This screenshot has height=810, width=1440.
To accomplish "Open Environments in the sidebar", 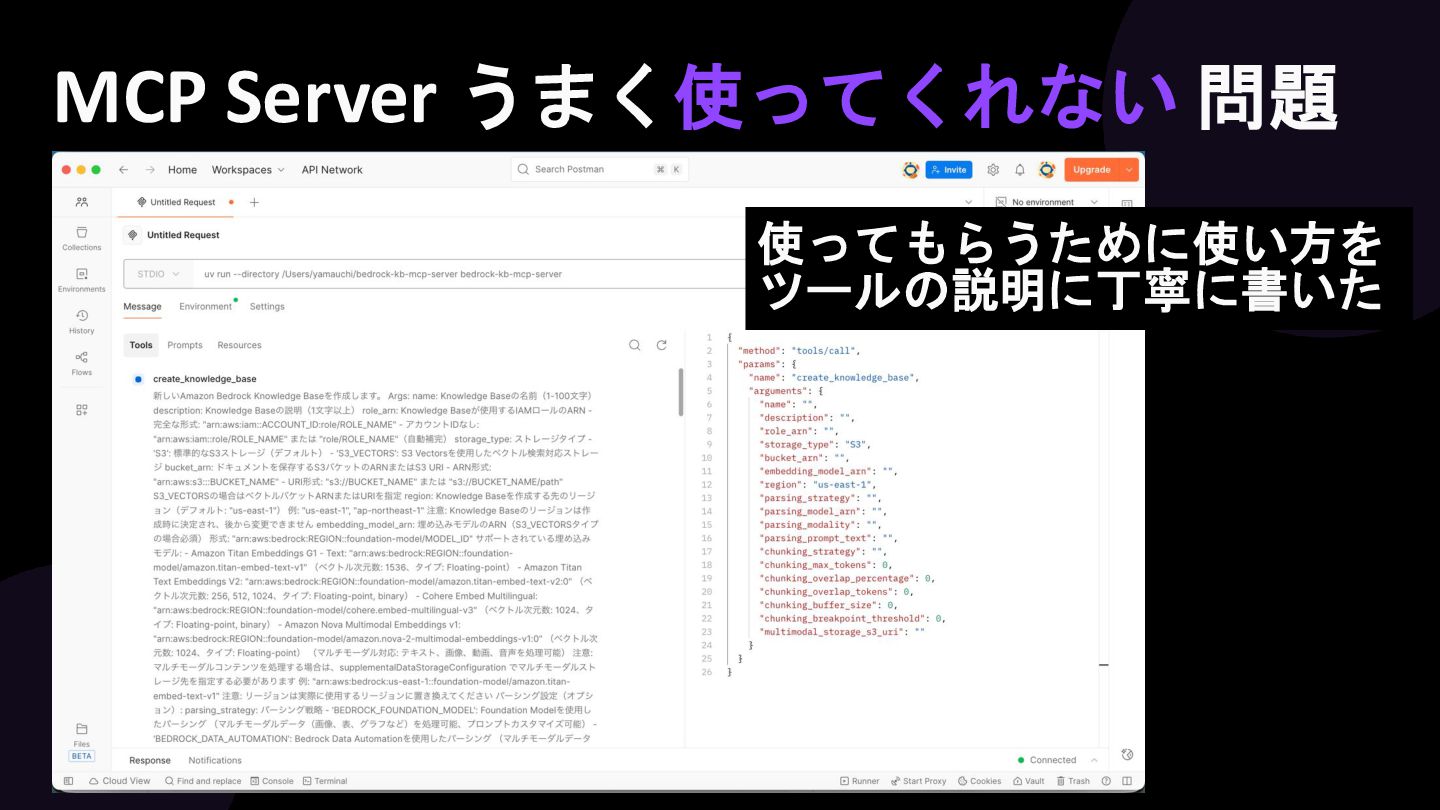I will coord(82,280).
